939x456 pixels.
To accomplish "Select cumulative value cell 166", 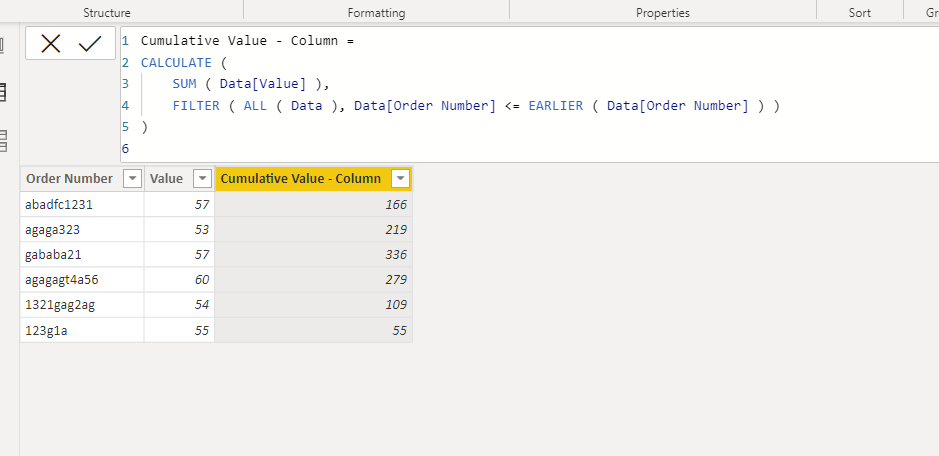I will tap(314, 204).
